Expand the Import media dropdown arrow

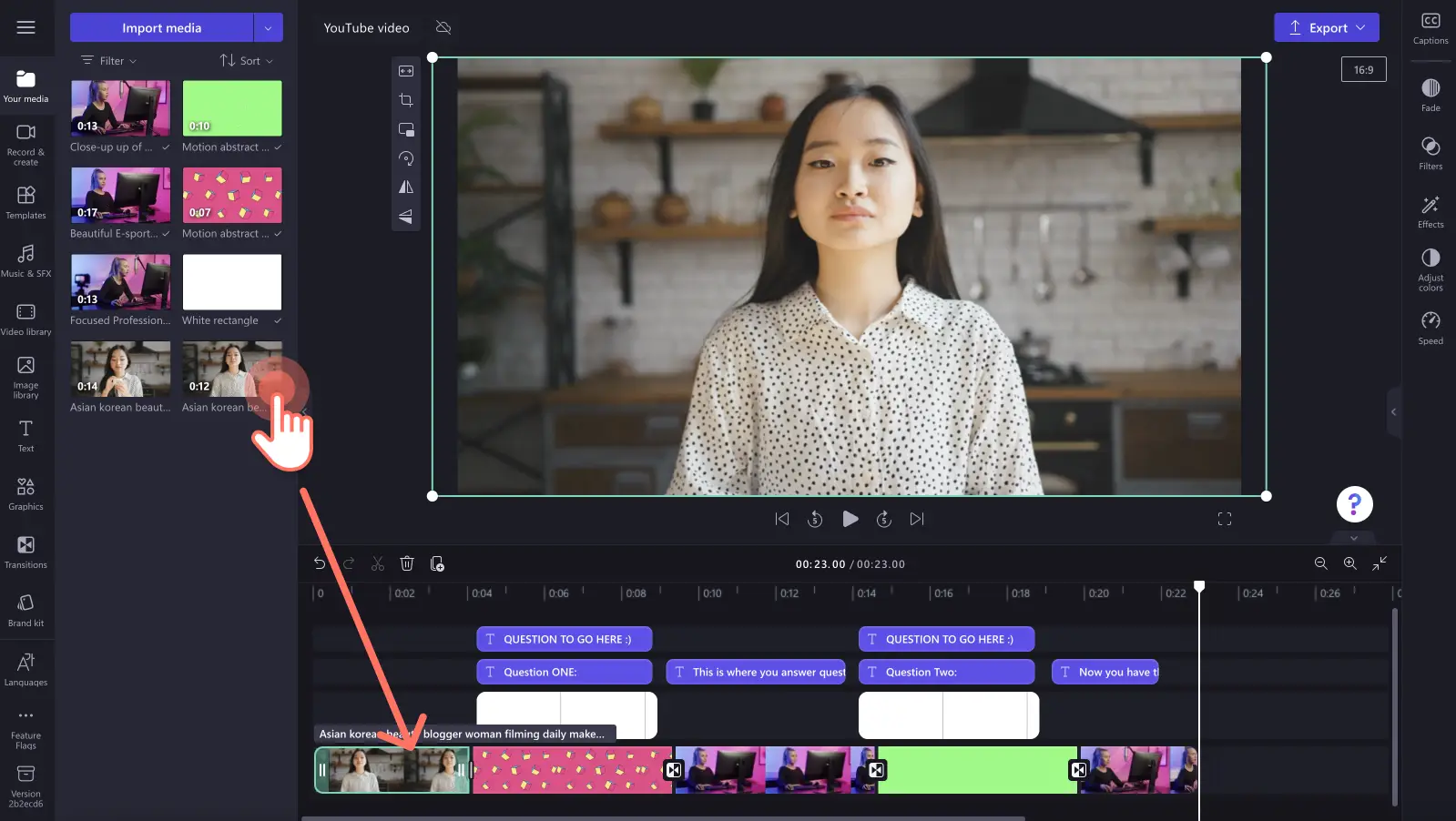pyautogui.click(x=268, y=27)
